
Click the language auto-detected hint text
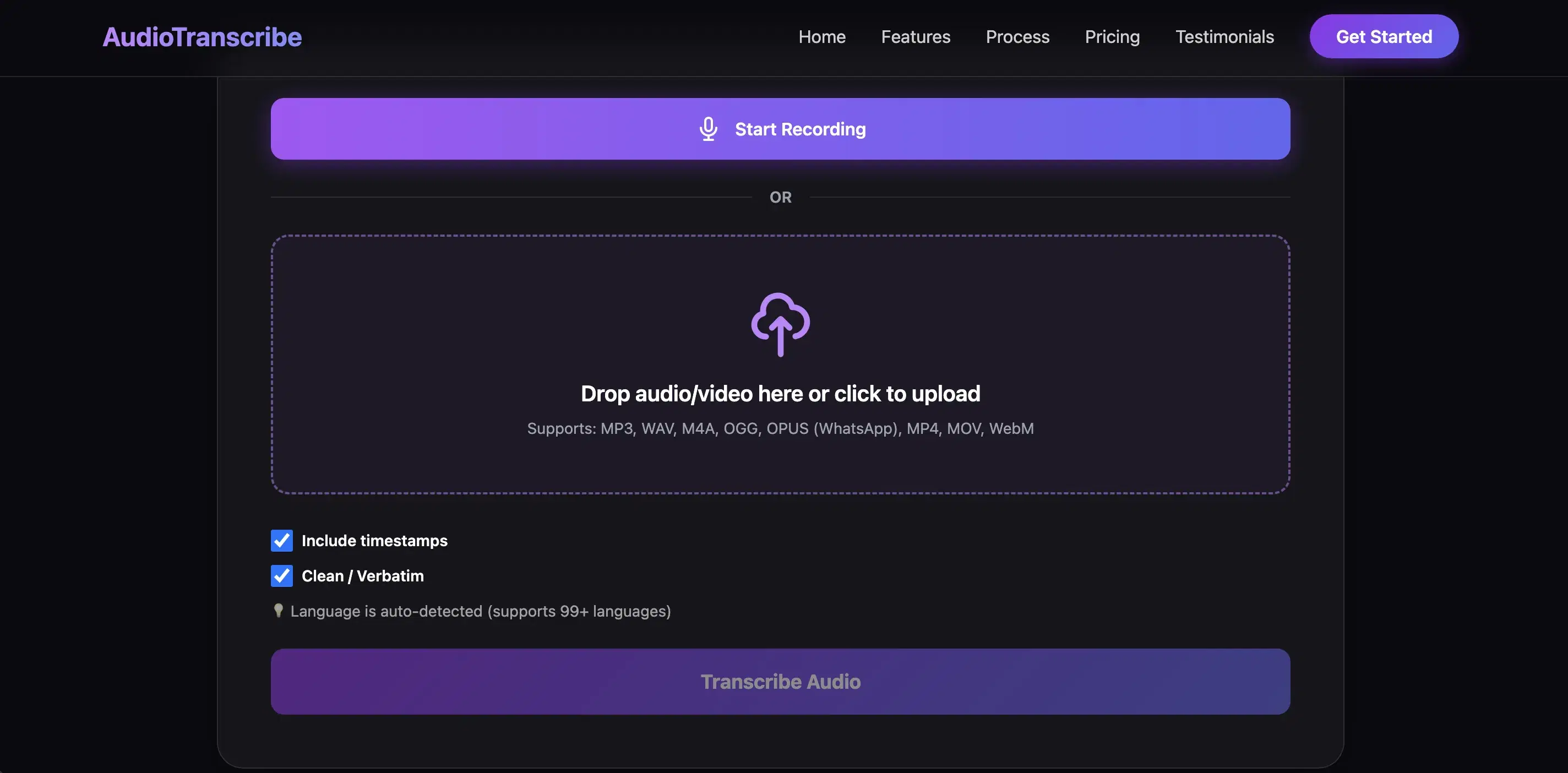coord(480,611)
